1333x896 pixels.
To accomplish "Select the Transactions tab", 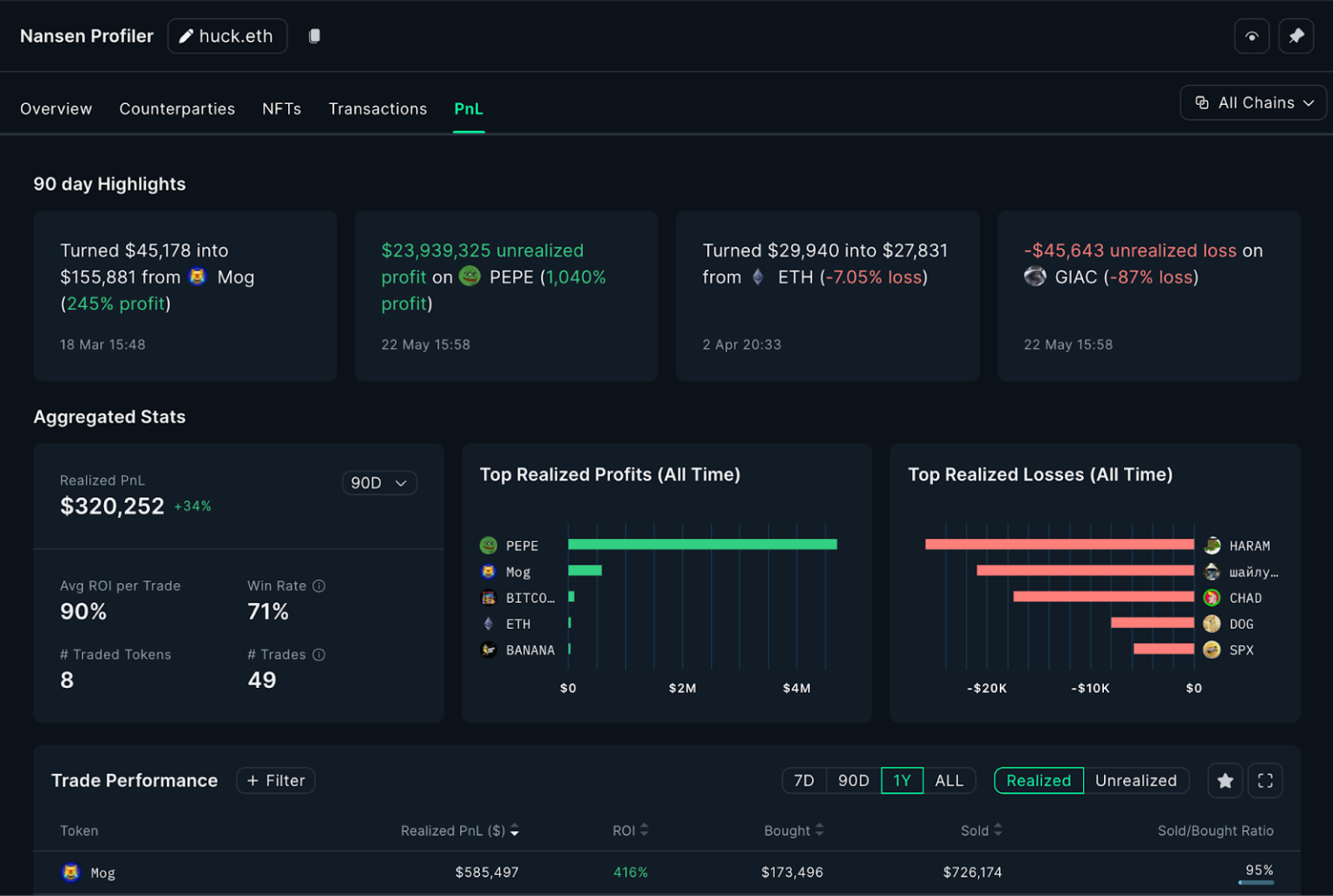I will click(x=378, y=108).
